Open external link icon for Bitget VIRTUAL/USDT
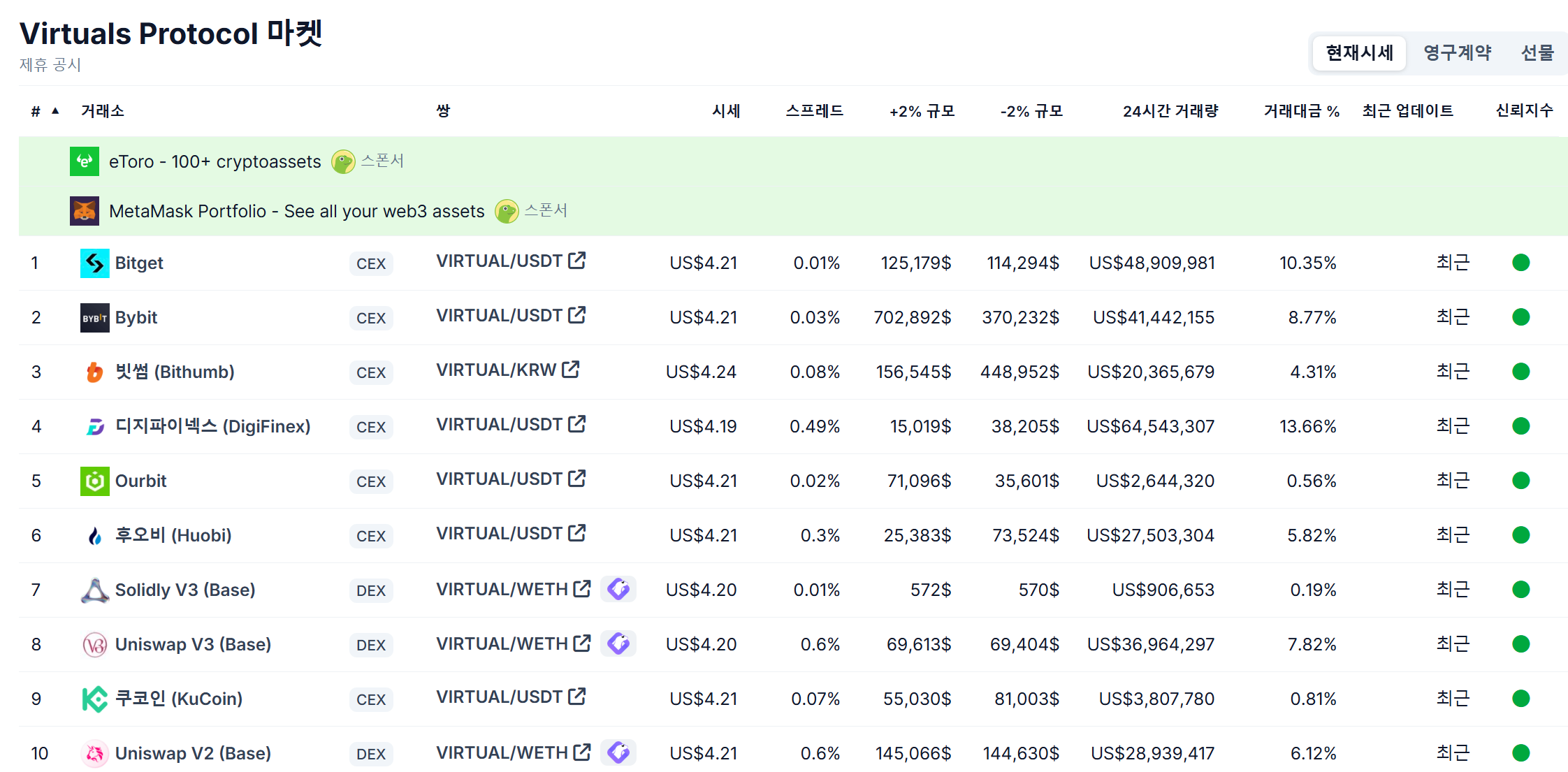This screenshot has height=772, width=1568. 577,261
